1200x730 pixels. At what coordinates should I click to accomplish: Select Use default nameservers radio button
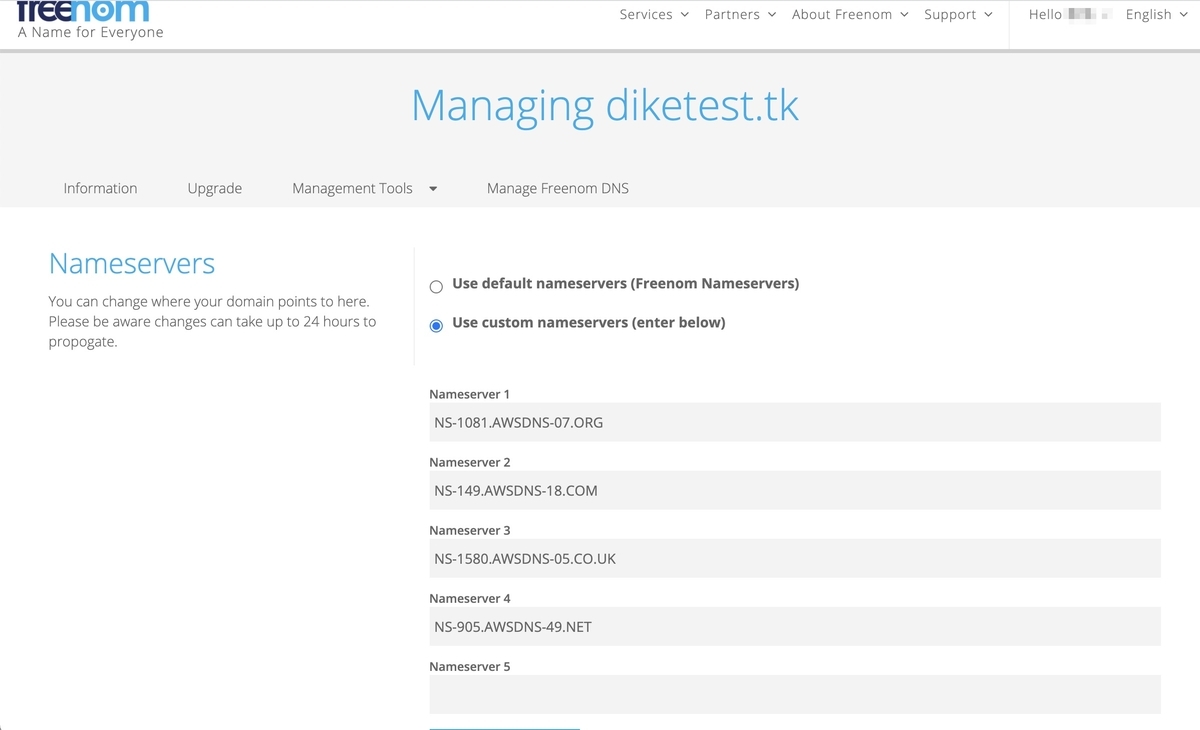pyautogui.click(x=436, y=287)
